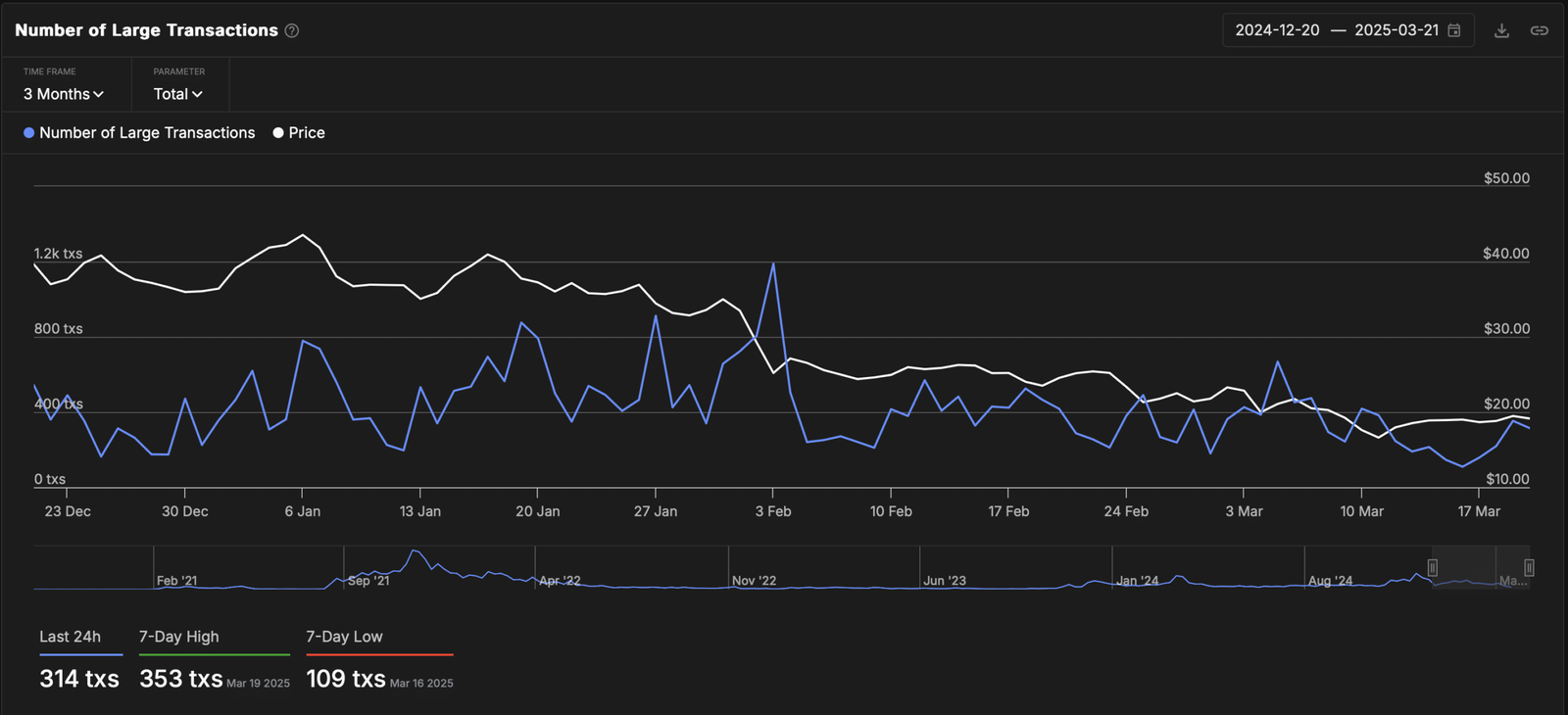Open the calendar icon in the date range
Screen dimensions: 1568x715
coord(1454,30)
